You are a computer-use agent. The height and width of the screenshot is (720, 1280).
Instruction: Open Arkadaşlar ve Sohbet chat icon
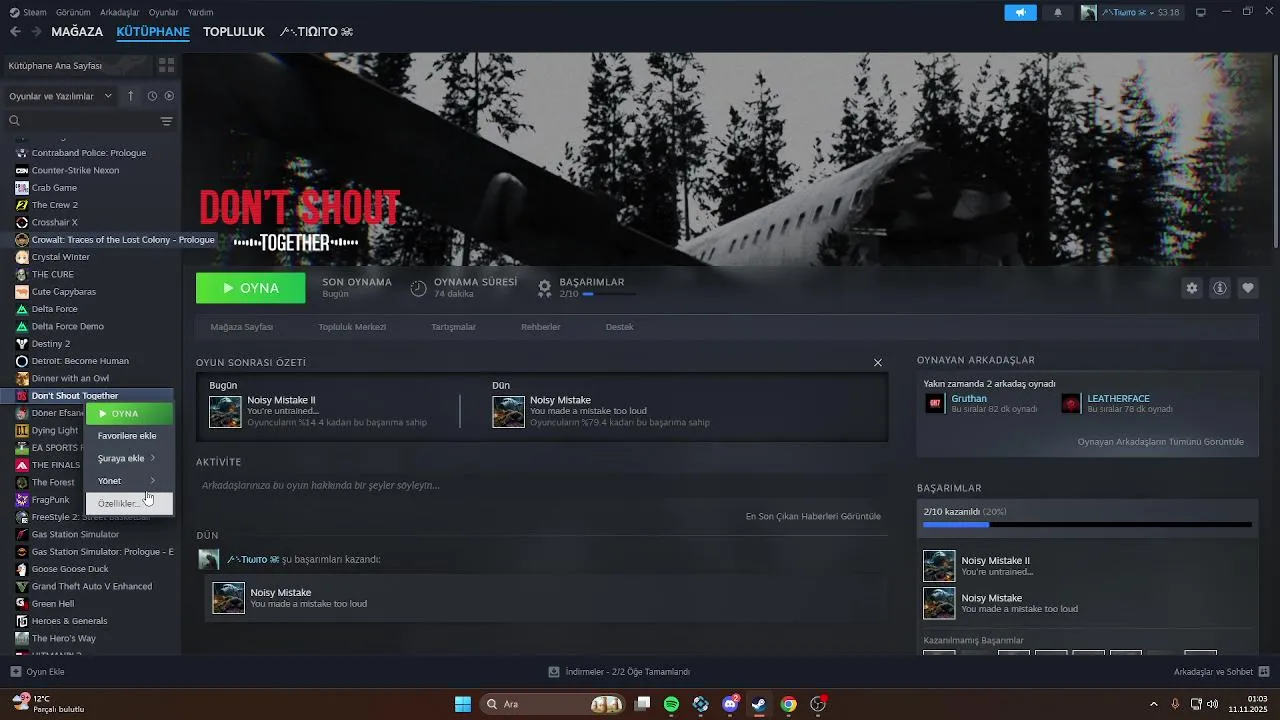(1263, 671)
